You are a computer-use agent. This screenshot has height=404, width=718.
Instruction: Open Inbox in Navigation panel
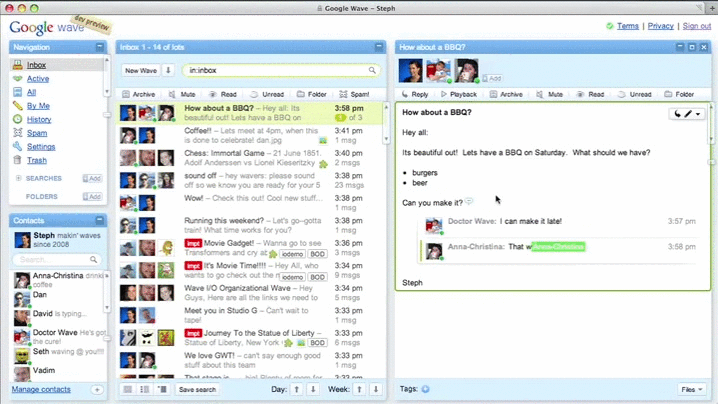[36, 65]
